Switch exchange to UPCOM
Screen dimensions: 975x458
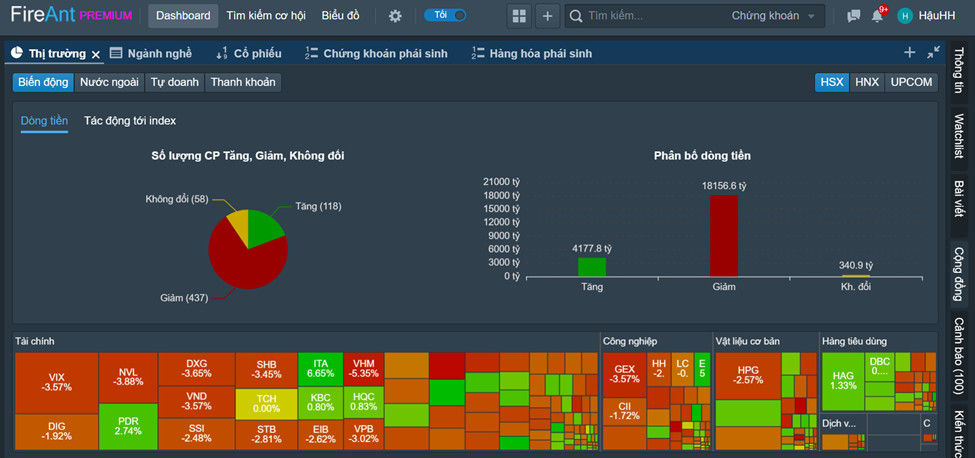pyautogui.click(x=911, y=82)
